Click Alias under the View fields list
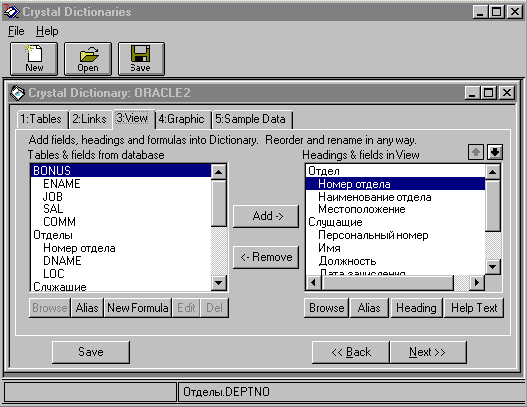The image size is (527, 407). 369,308
